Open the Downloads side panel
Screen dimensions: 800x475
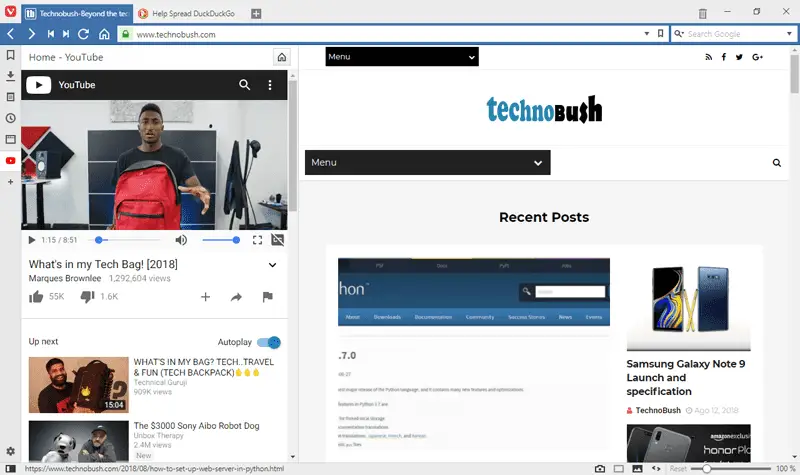click(x=10, y=76)
